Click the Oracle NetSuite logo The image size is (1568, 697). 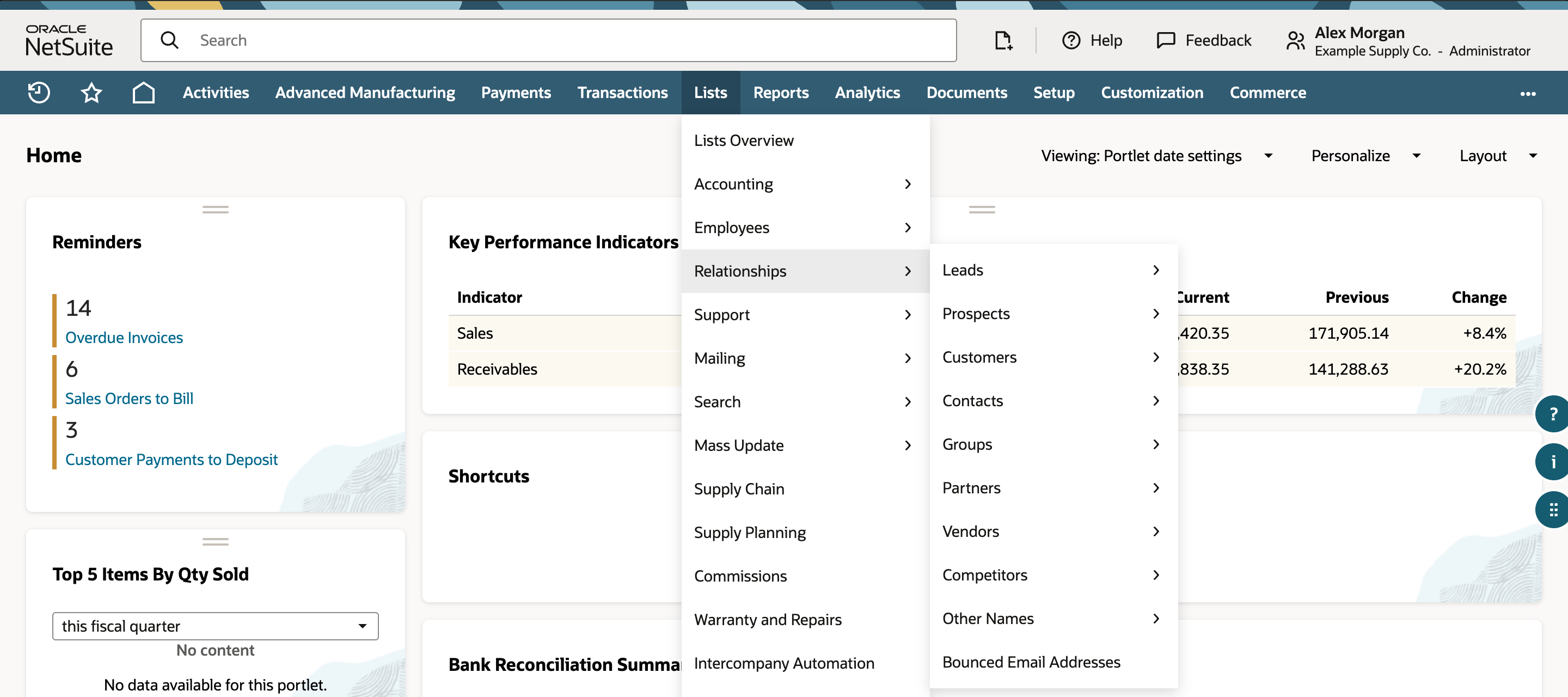click(x=69, y=40)
